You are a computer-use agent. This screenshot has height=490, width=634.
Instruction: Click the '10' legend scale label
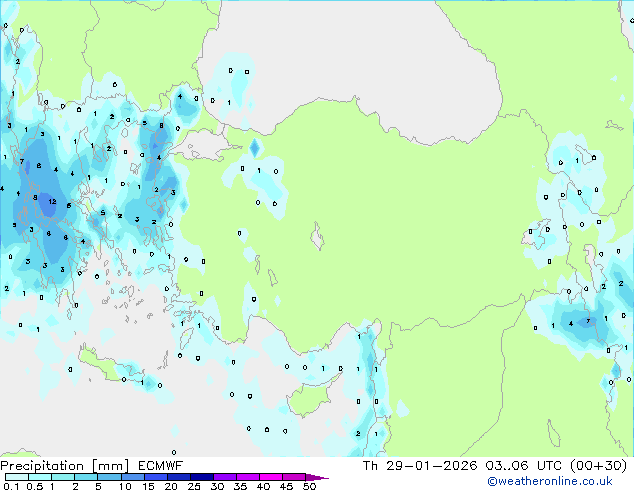tap(125, 486)
